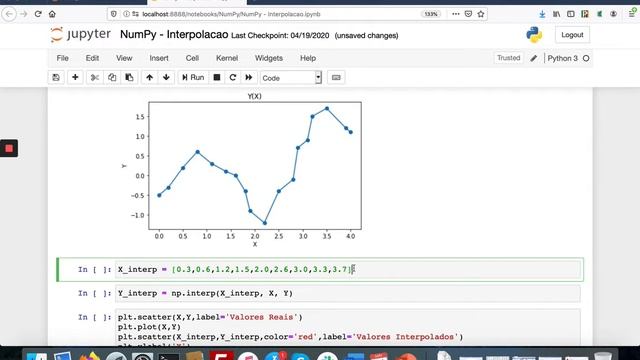640x360 pixels.
Task: Open the Firefox hamburger menu
Action: (632, 13)
